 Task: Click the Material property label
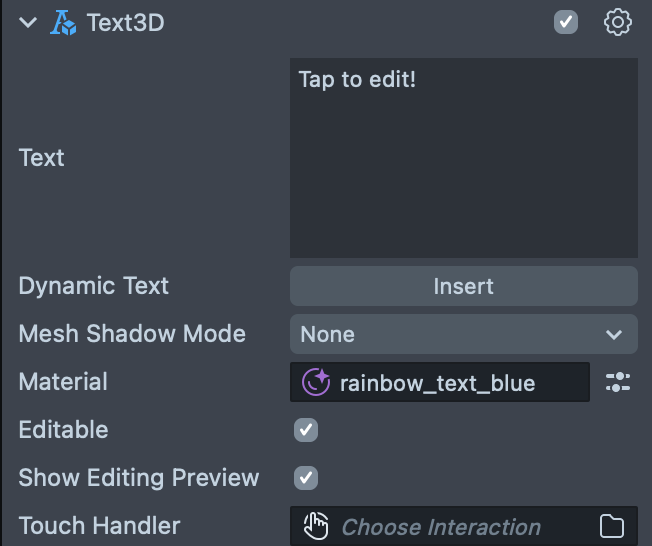pos(63,382)
